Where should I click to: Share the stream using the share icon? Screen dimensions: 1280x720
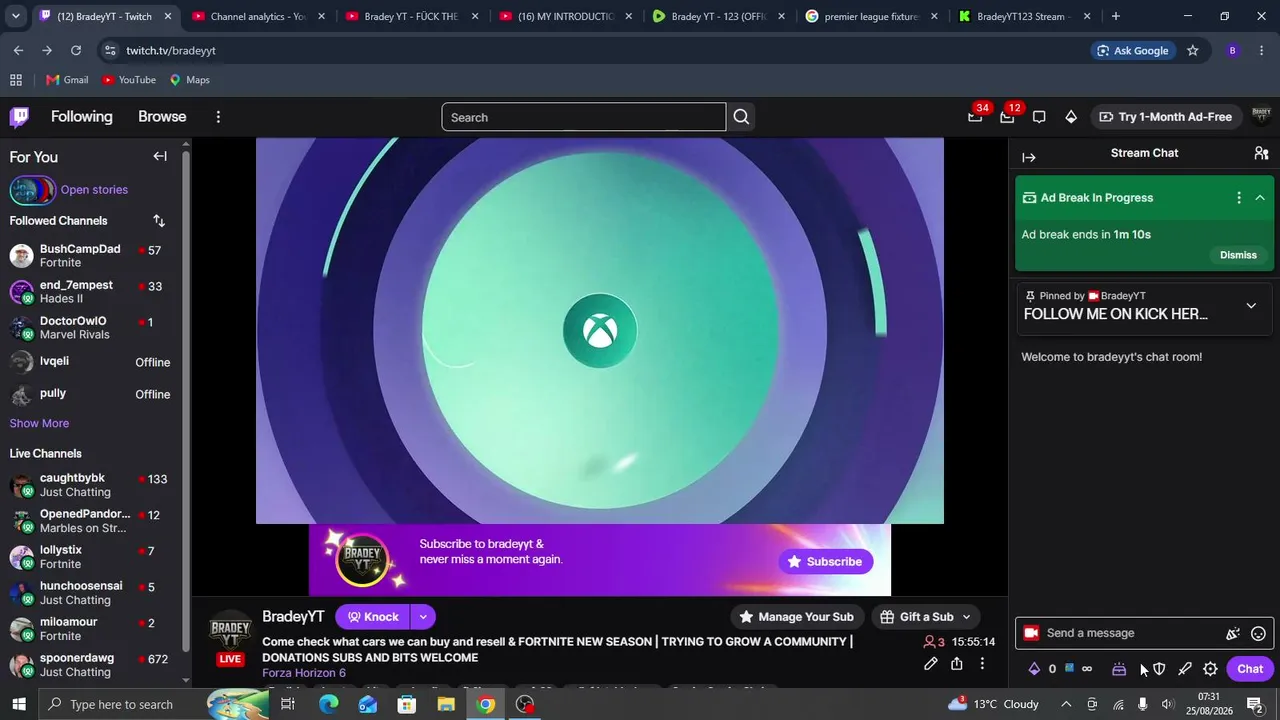click(957, 664)
